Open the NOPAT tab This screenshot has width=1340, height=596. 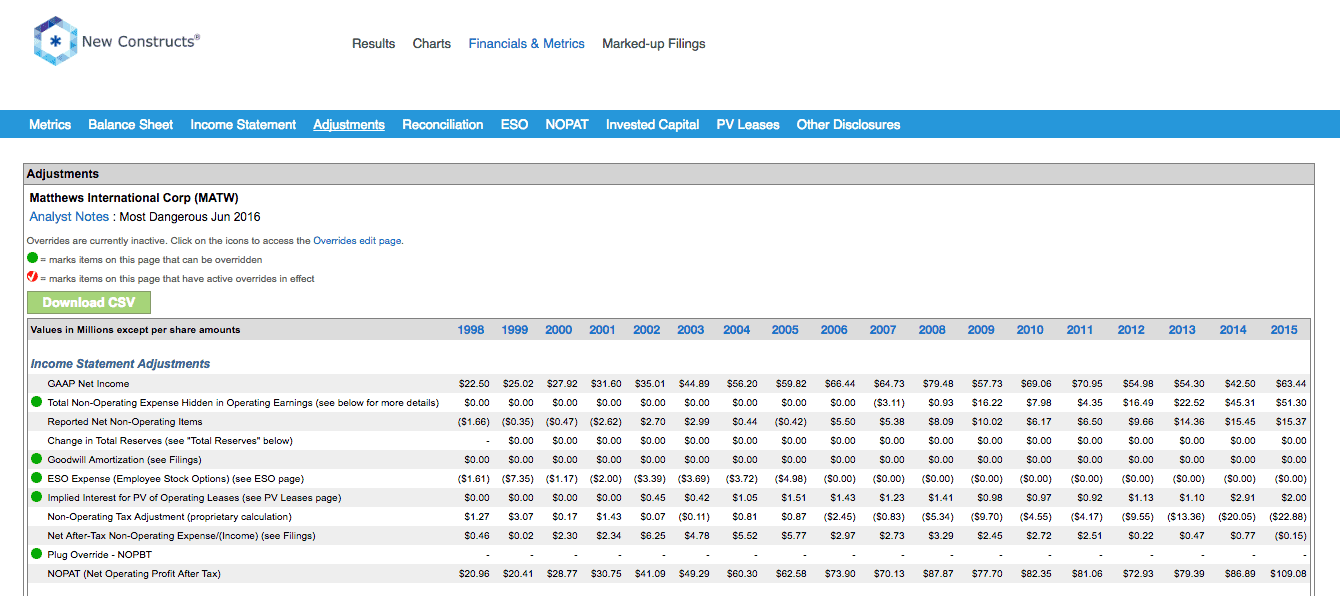[567, 125]
